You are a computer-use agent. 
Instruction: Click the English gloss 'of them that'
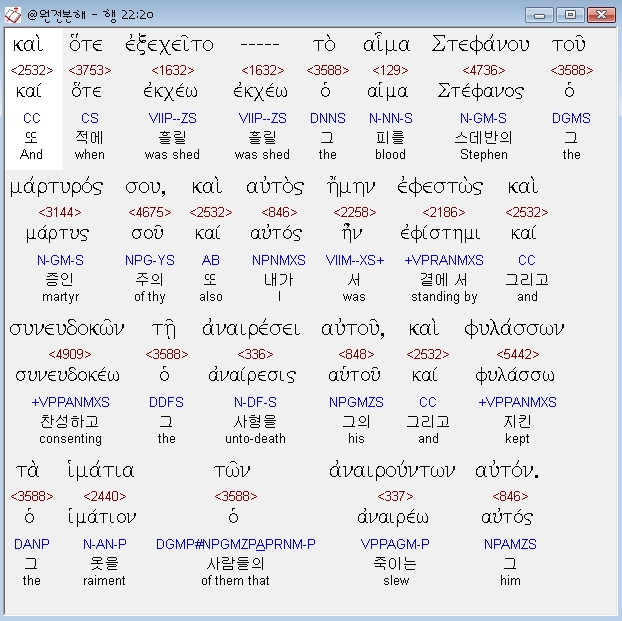[235, 581]
